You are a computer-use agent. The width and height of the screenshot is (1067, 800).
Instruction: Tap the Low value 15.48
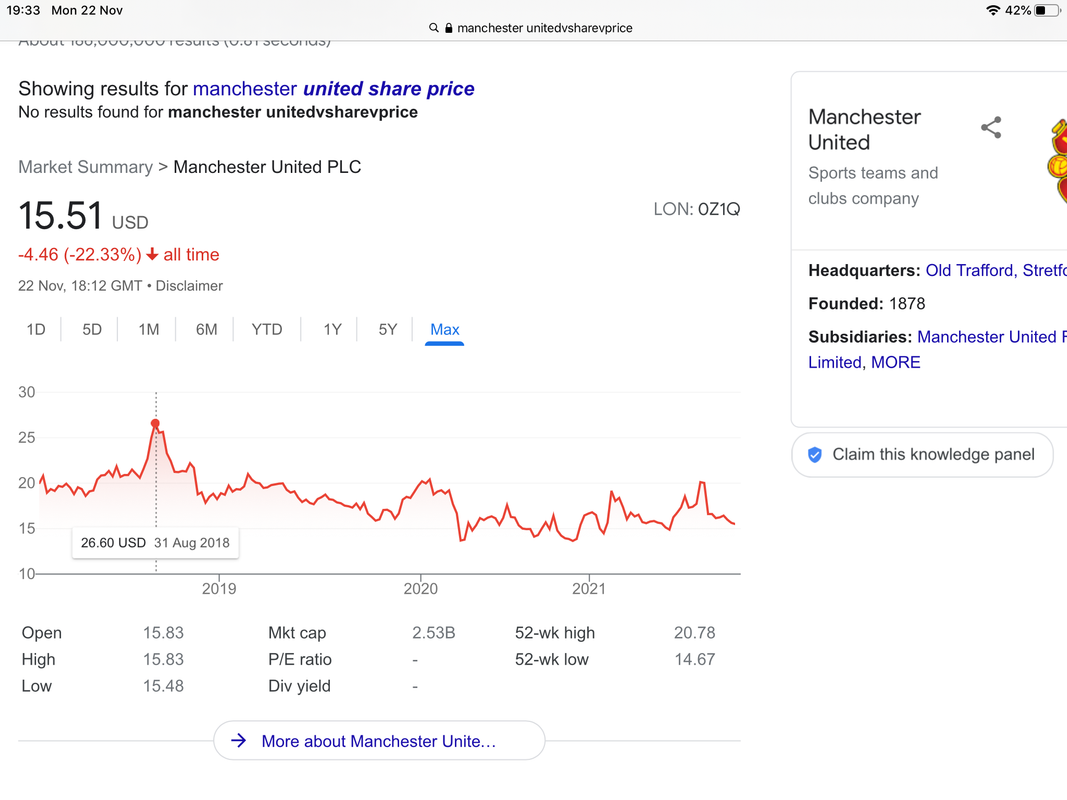coord(163,686)
